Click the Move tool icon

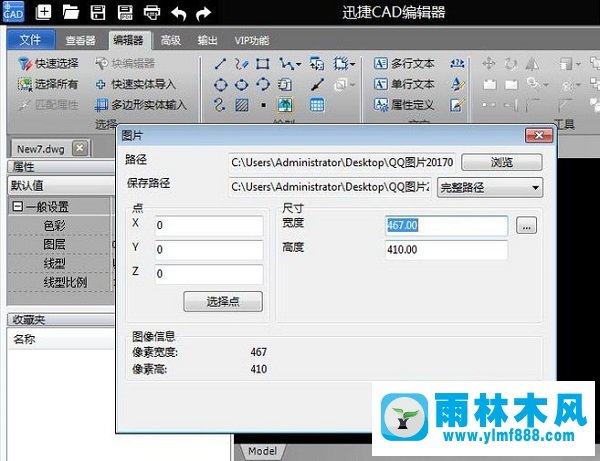pos(489,64)
